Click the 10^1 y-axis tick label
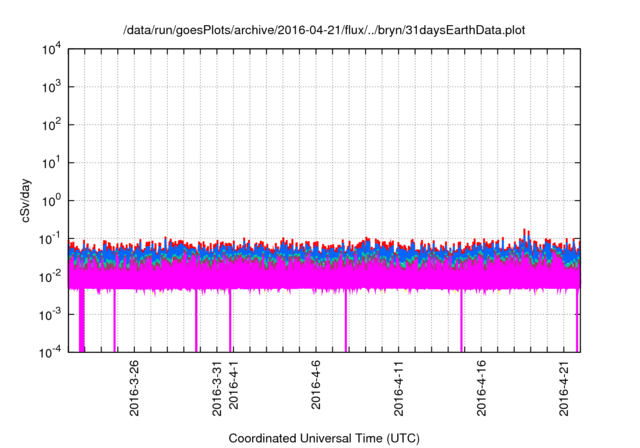 tap(51, 163)
